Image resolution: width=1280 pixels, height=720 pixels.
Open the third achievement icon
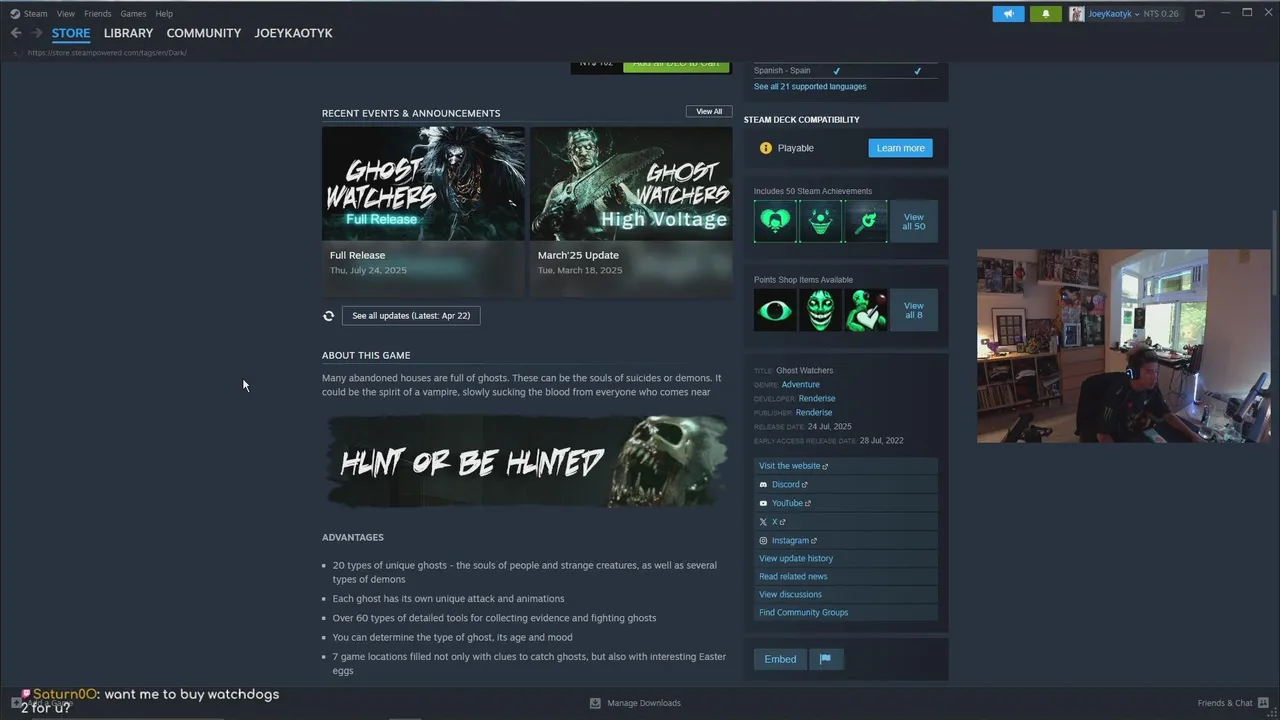(865, 221)
